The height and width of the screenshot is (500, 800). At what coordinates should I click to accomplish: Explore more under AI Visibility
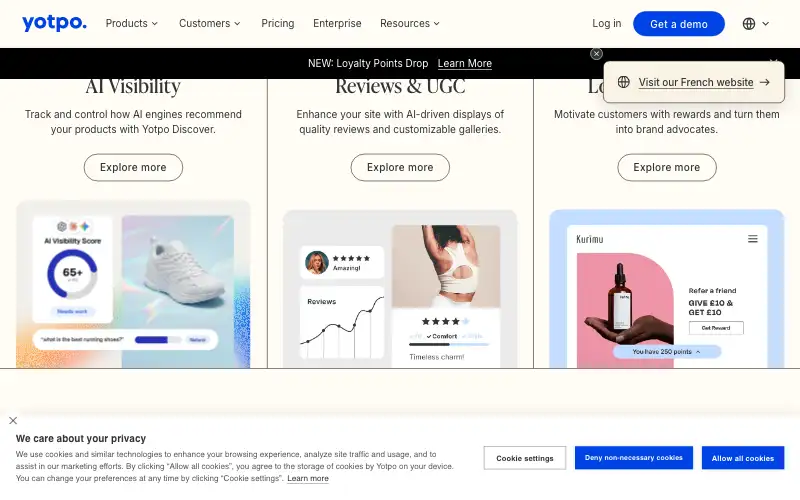coord(133,167)
